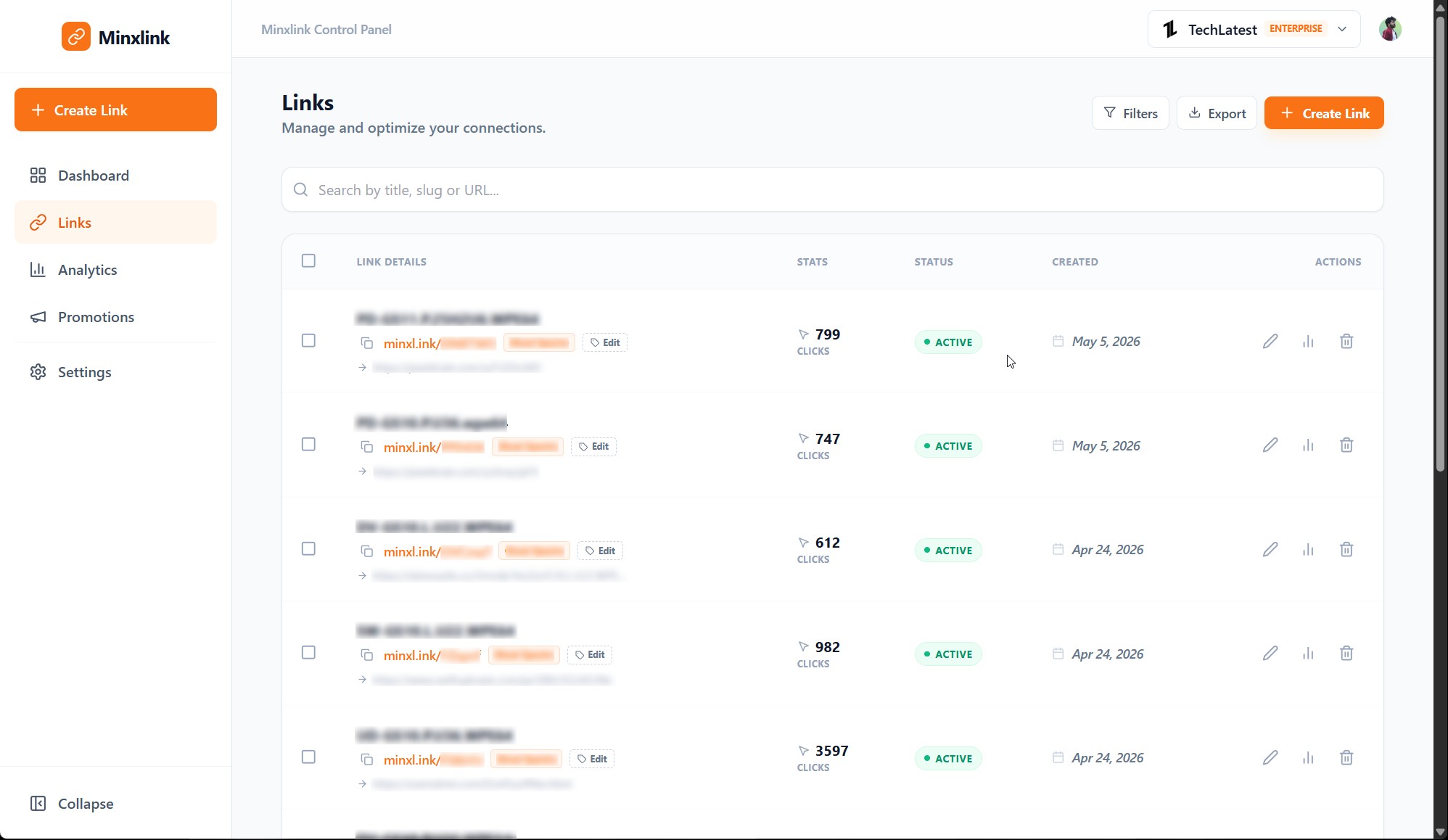This screenshot has height=840, width=1448.
Task: Go to the Links section in sidebar
Action: (115, 222)
